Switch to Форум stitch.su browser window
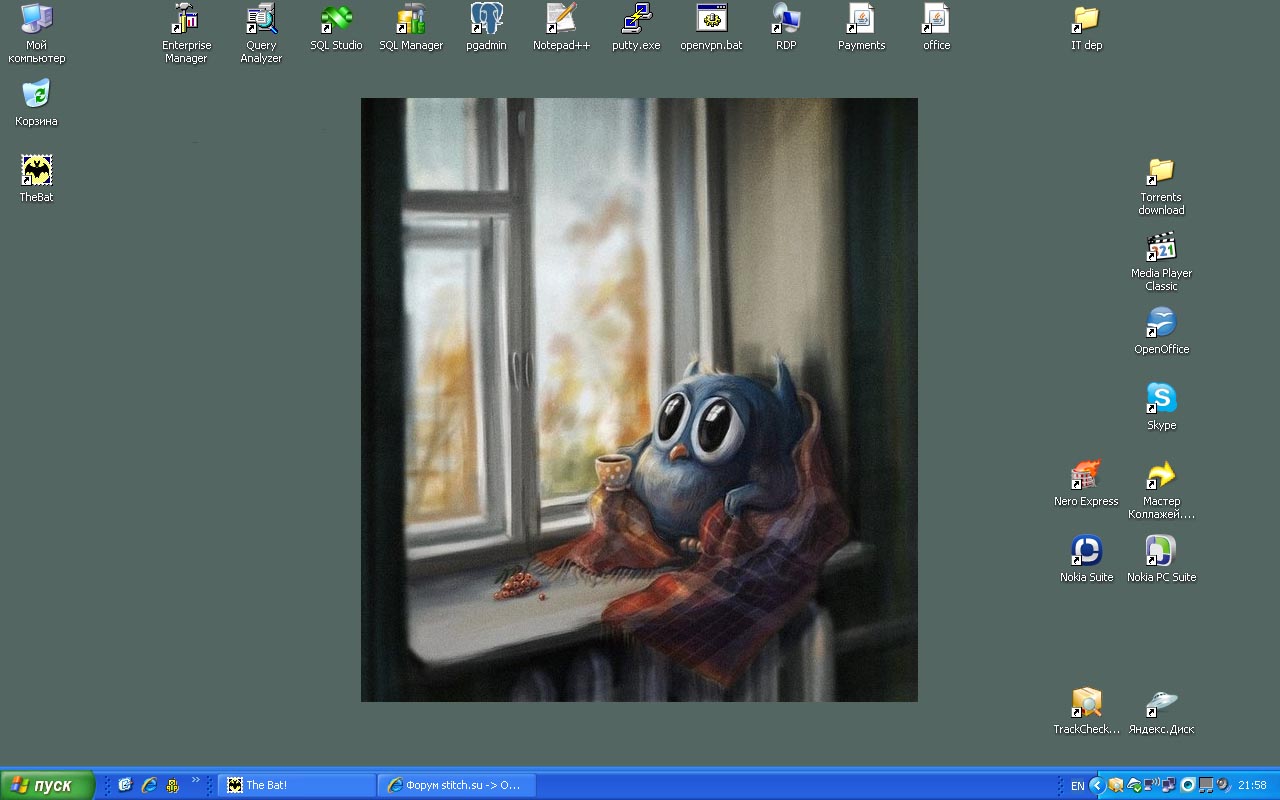Screen dimensions: 1280x800 pos(457,785)
